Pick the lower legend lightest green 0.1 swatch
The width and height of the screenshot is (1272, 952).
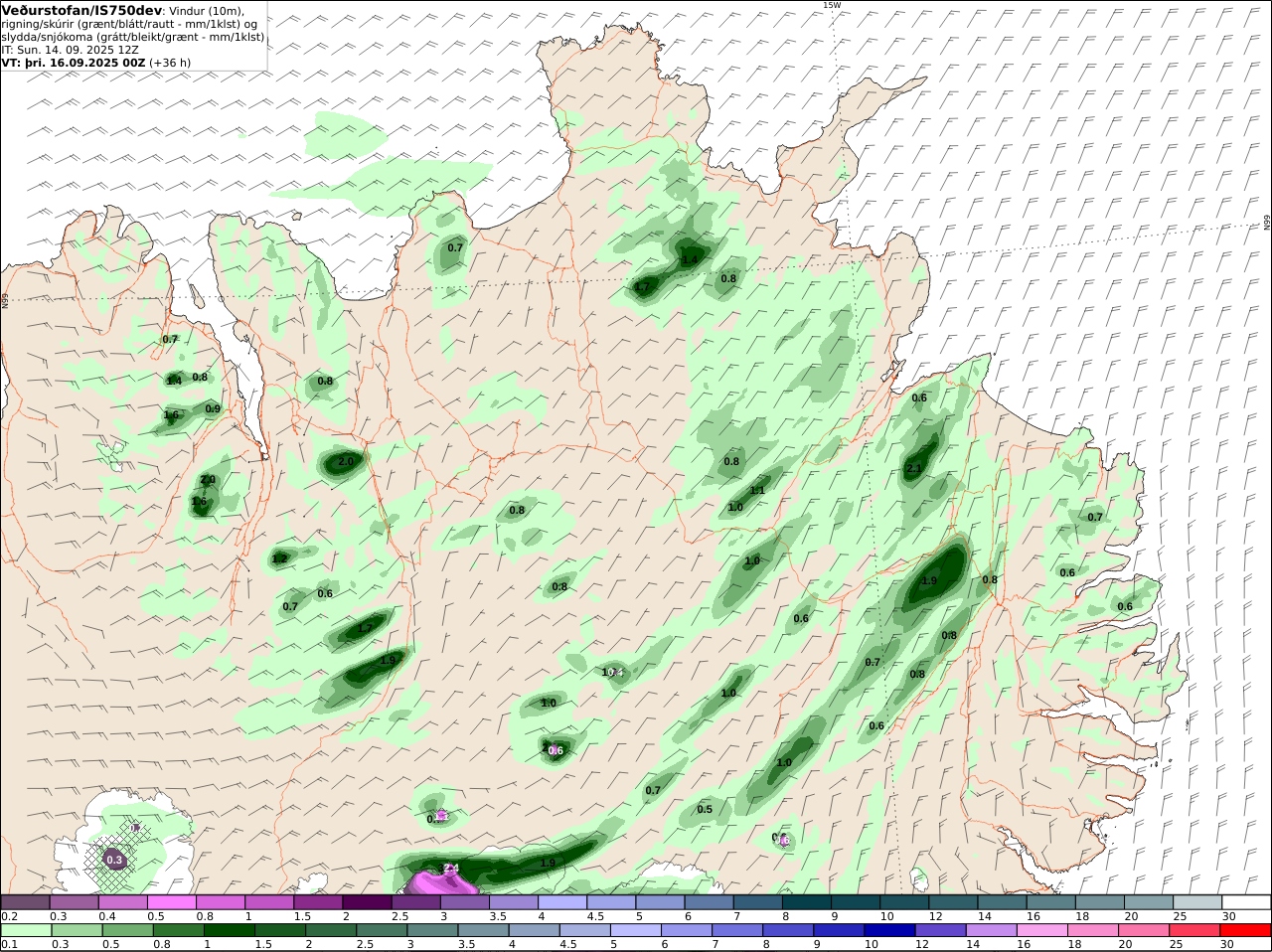click(25, 930)
